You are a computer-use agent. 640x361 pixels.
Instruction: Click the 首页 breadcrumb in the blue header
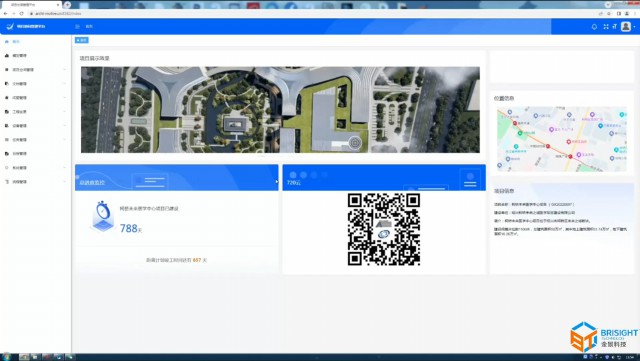click(89, 27)
